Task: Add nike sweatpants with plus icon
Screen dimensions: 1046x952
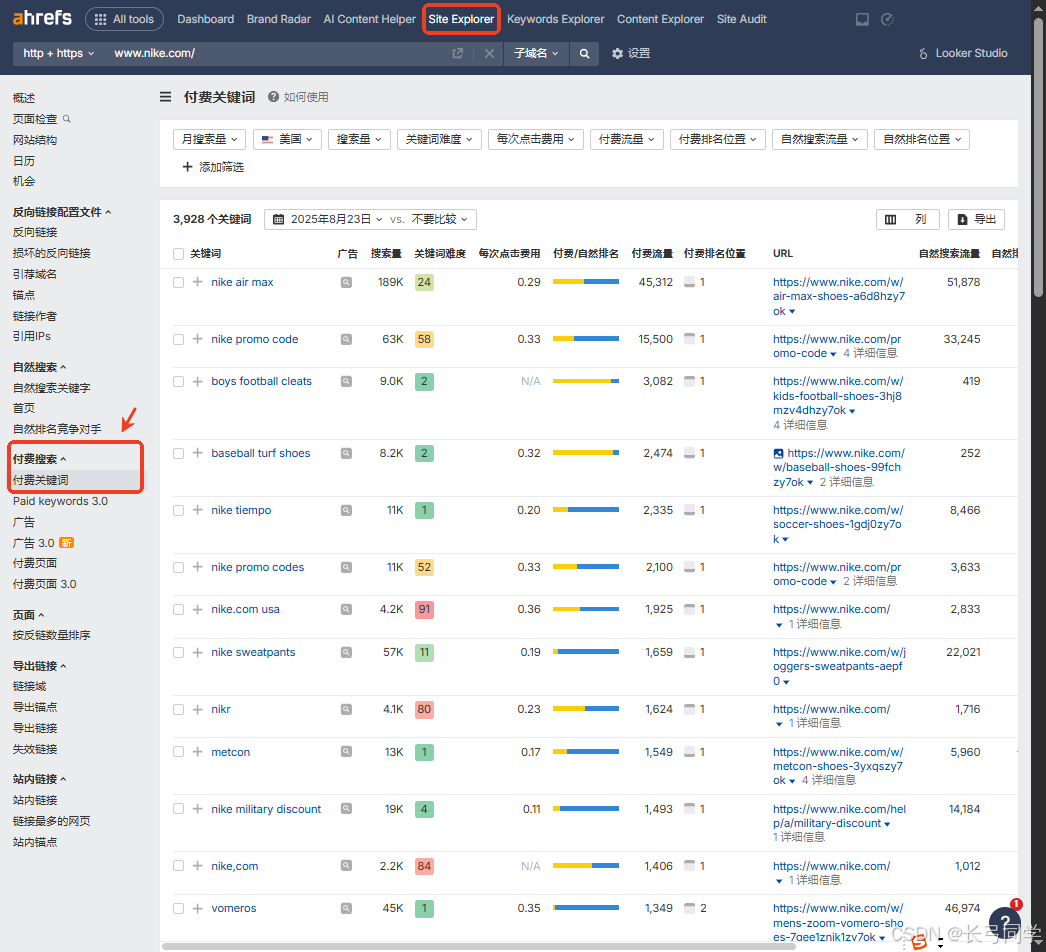Action: pyautogui.click(x=197, y=652)
